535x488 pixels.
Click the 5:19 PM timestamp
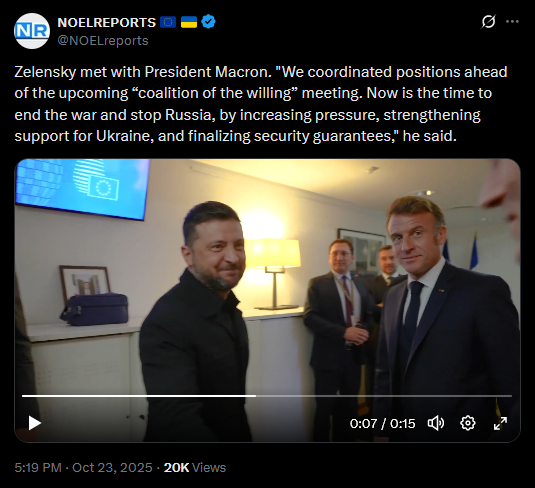[38, 468]
